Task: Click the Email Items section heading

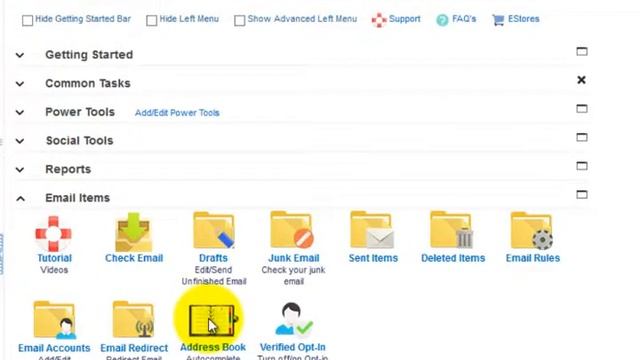Action: (x=78, y=198)
